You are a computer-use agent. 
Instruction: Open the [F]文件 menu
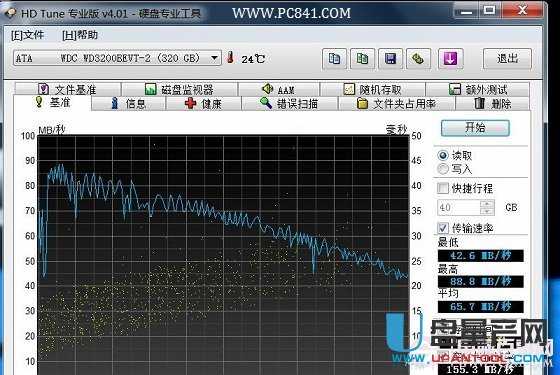tap(28, 35)
